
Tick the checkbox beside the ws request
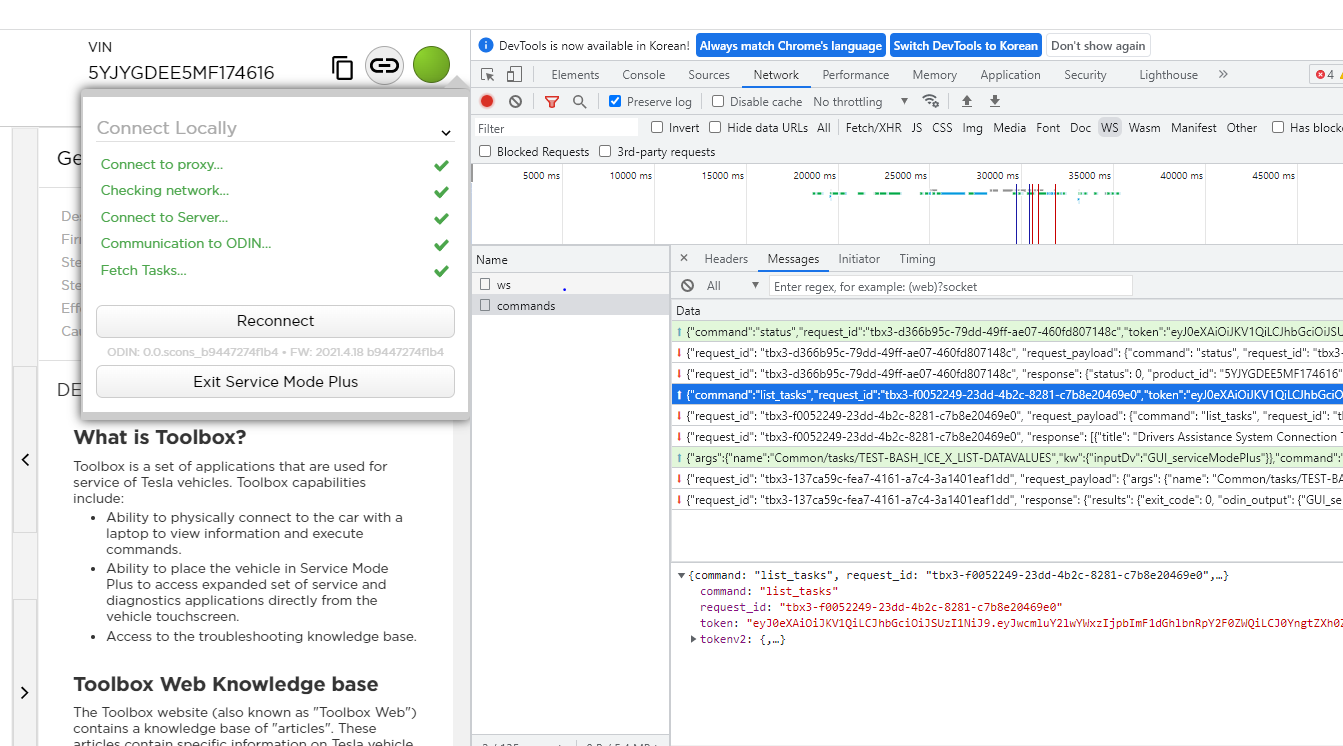[485, 284]
